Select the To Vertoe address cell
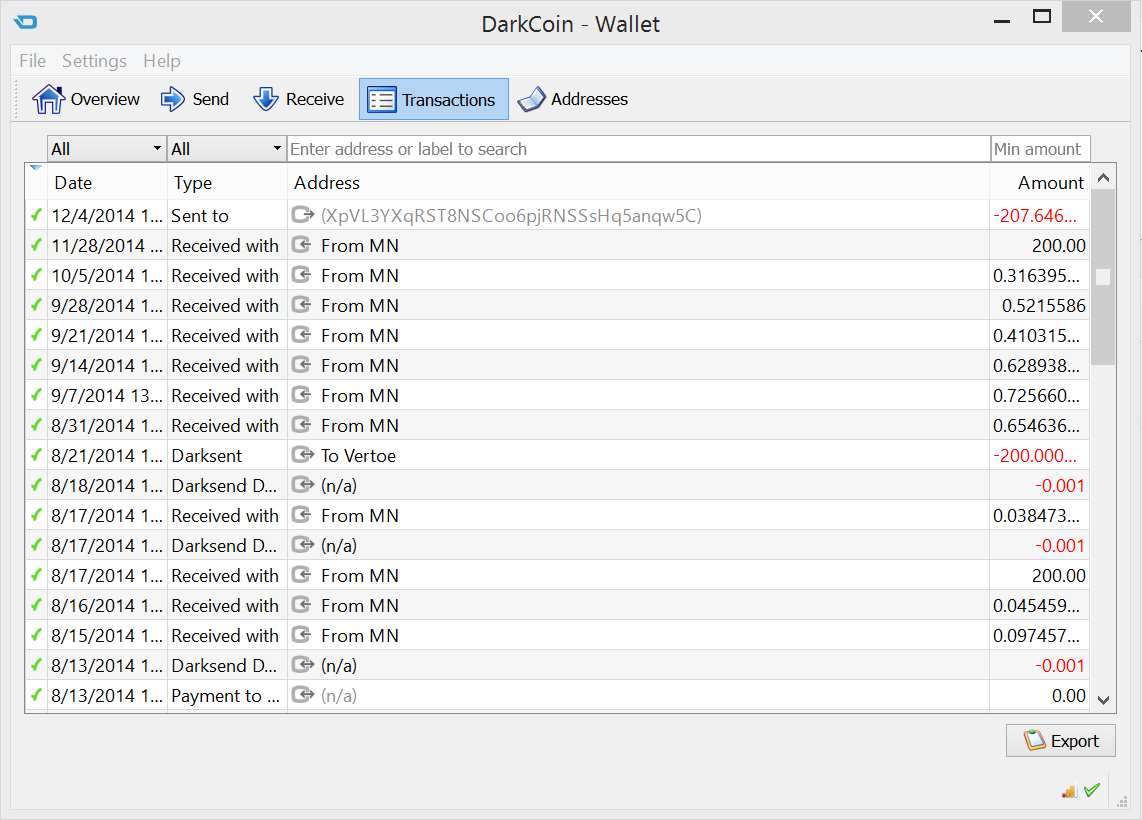 tap(638, 455)
